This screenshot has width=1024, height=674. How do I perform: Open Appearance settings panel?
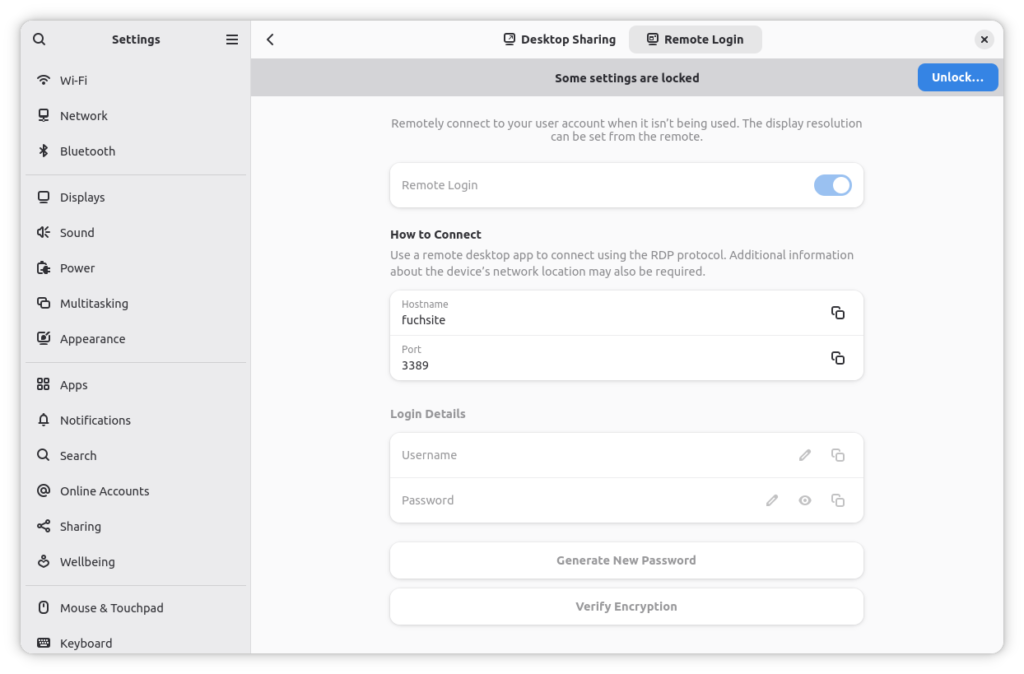[136, 338]
